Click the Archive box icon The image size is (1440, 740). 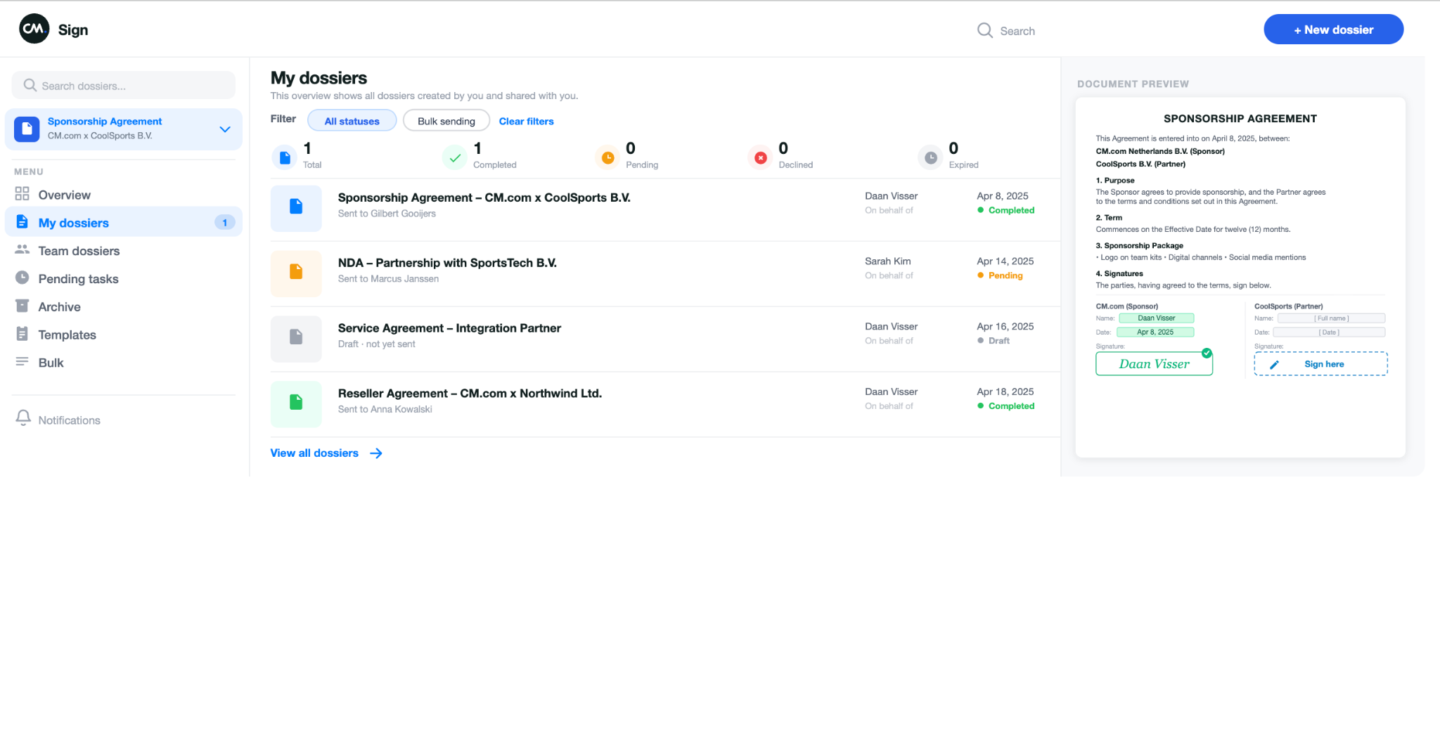point(22,306)
